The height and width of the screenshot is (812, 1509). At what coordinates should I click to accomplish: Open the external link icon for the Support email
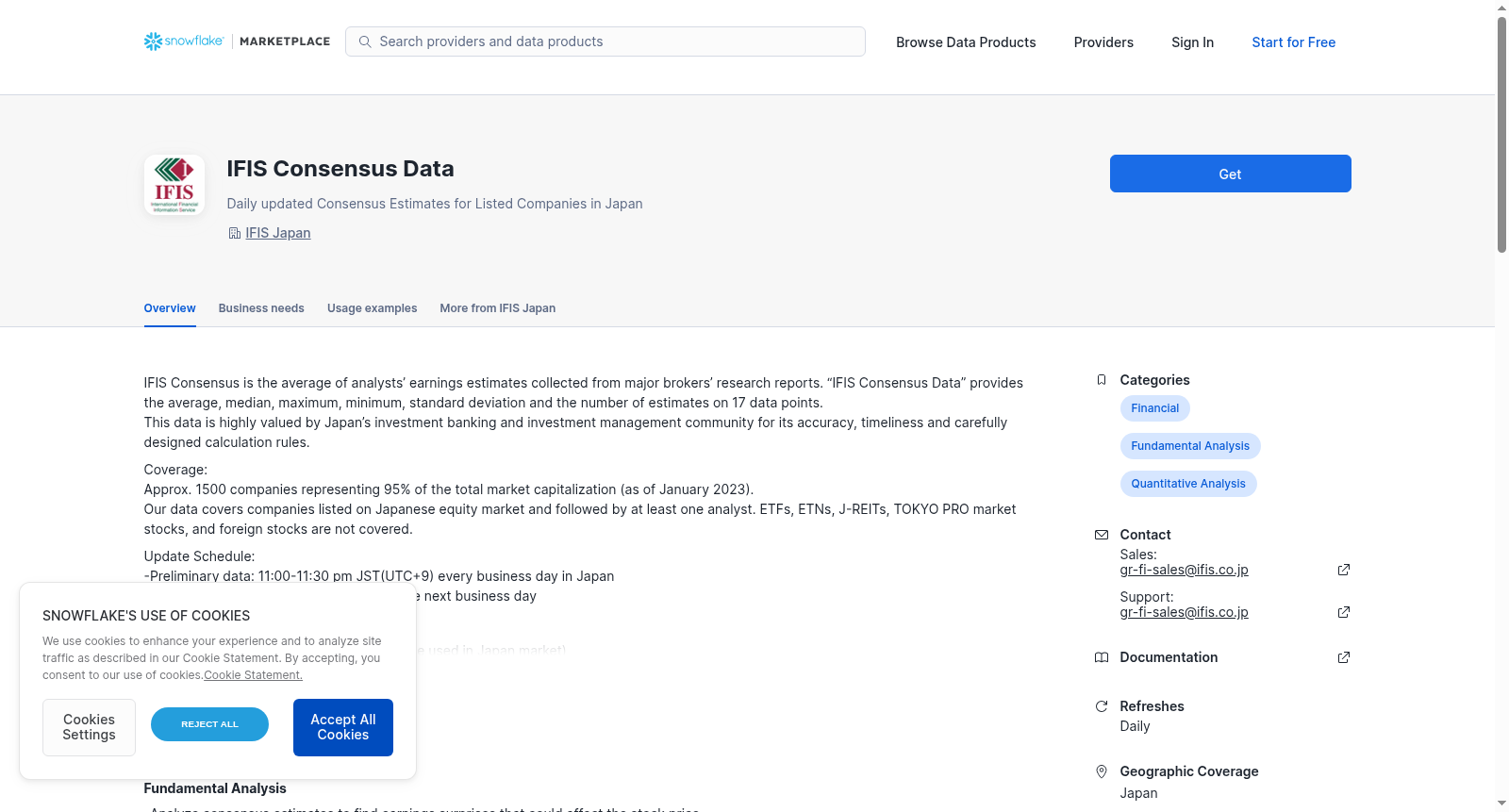(x=1344, y=612)
